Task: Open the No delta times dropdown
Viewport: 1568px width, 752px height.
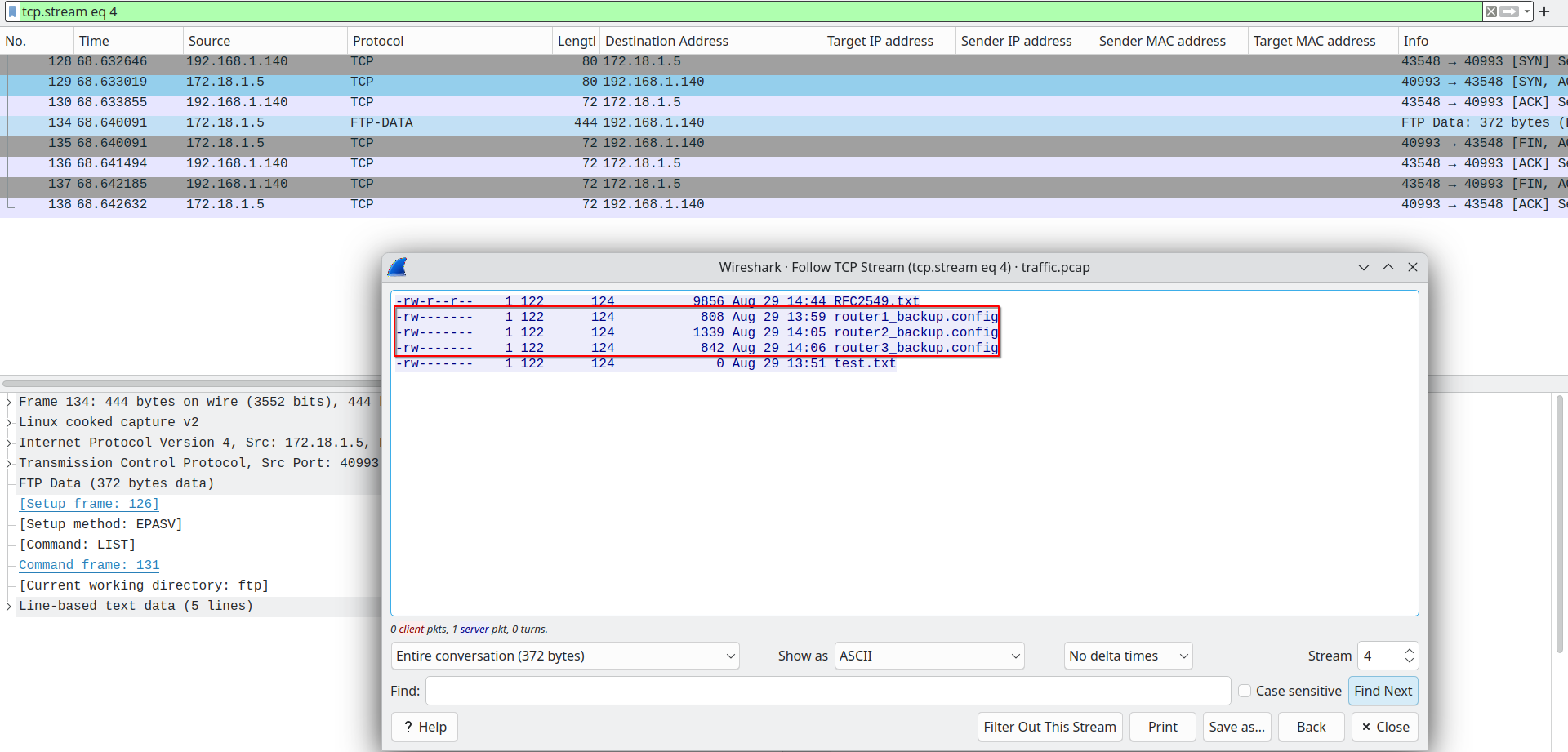Action: [x=1128, y=656]
